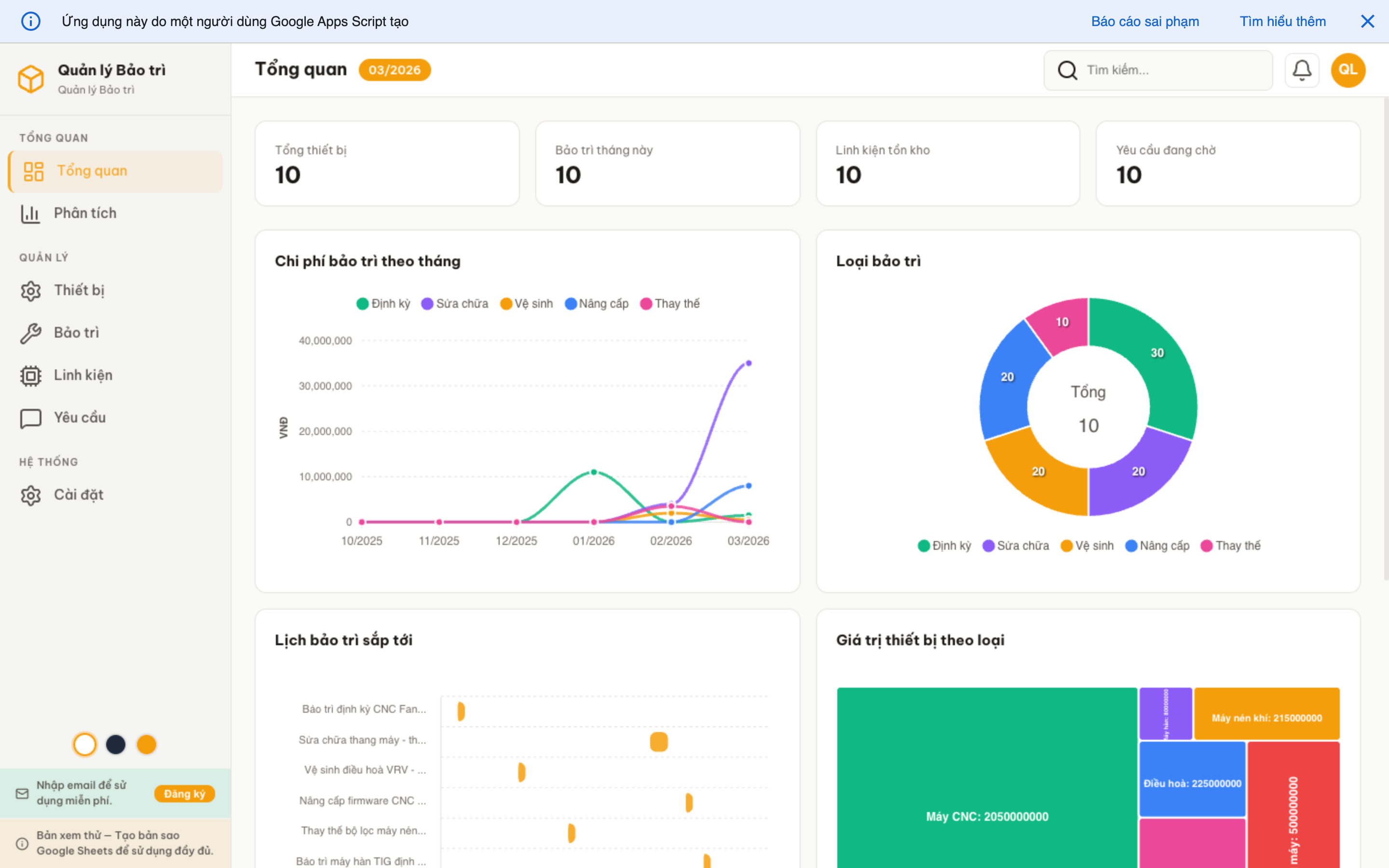The image size is (1389, 868).
Task: Open the 03/2026 month selector badge
Action: pyautogui.click(x=395, y=70)
